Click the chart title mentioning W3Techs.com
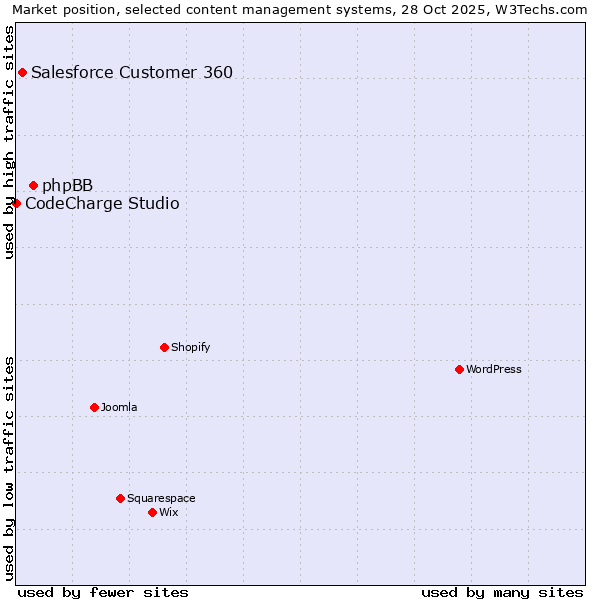 pyautogui.click(x=300, y=9)
